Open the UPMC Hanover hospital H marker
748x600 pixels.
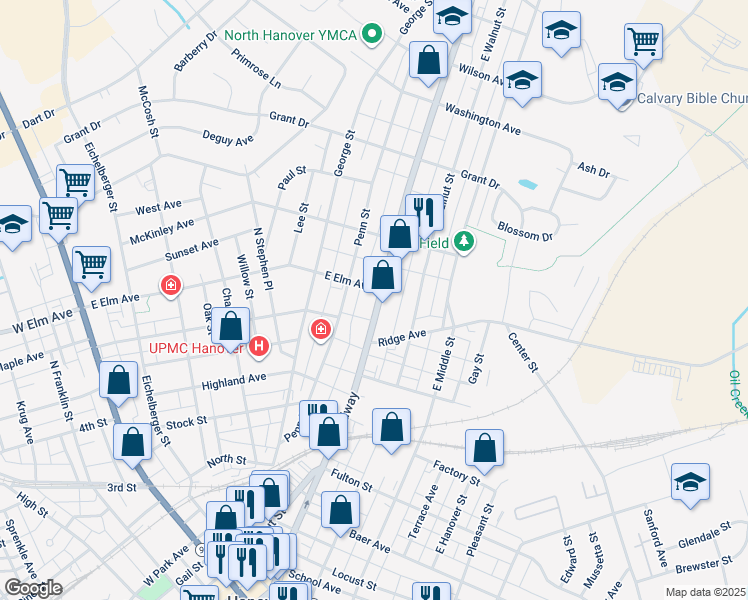259,346
